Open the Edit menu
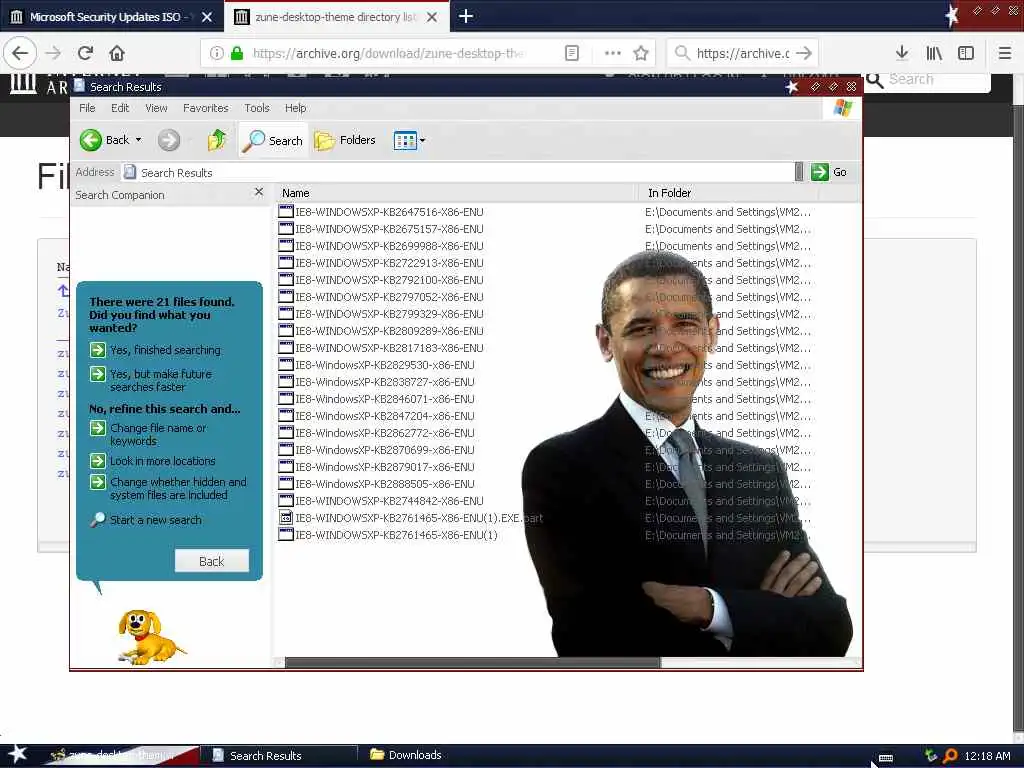Viewport: 1024px width, 768px height. tap(120, 108)
